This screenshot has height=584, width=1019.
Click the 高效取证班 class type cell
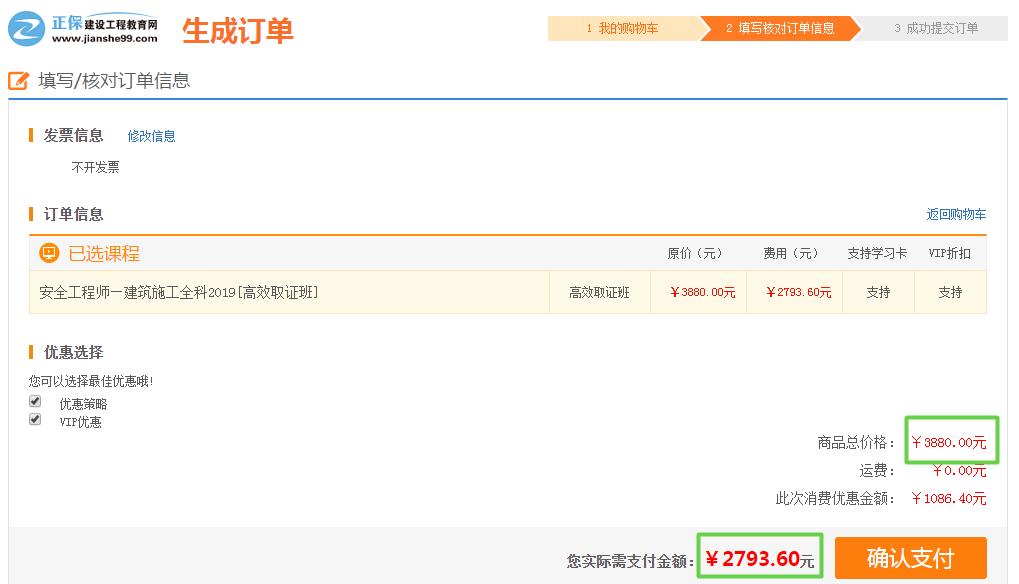(597, 291)
